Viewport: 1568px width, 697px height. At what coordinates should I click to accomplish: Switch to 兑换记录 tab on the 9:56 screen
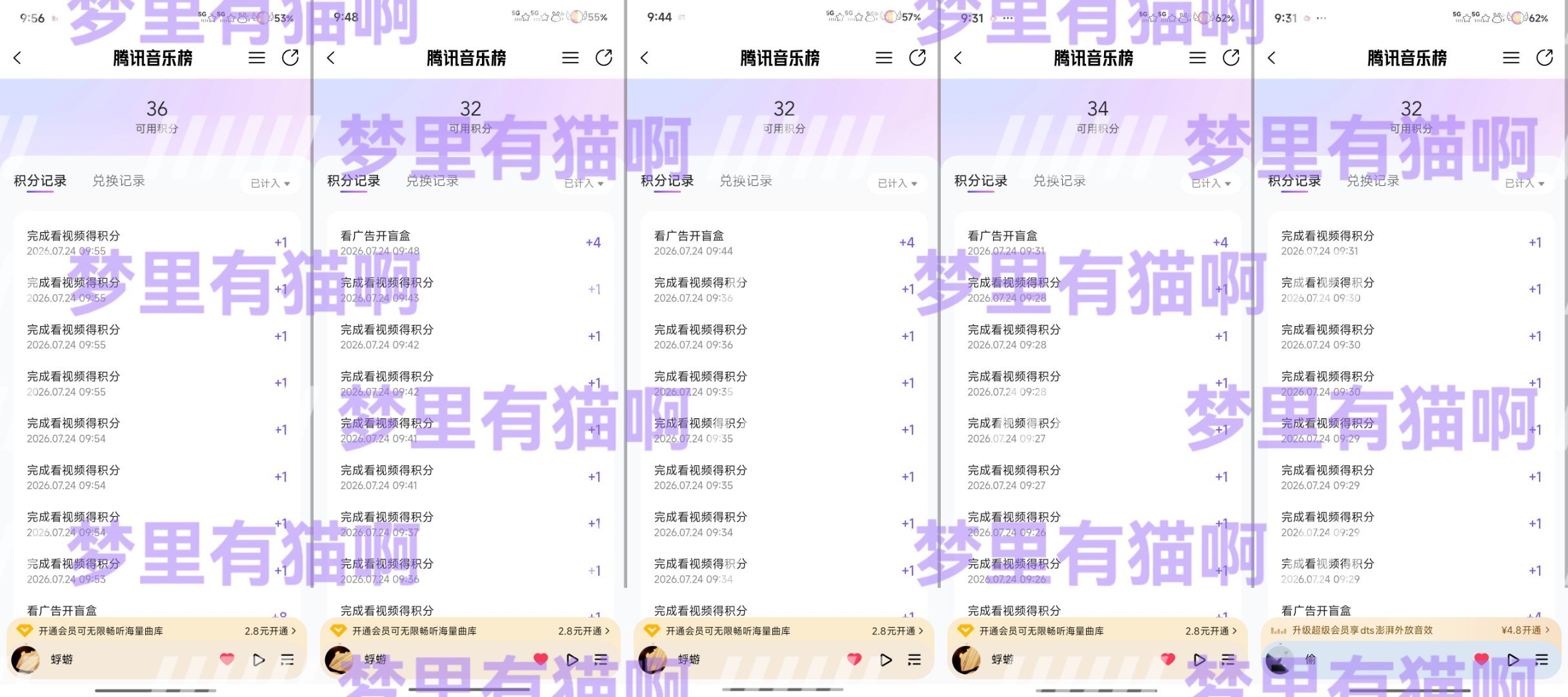[x=119, y=181]
